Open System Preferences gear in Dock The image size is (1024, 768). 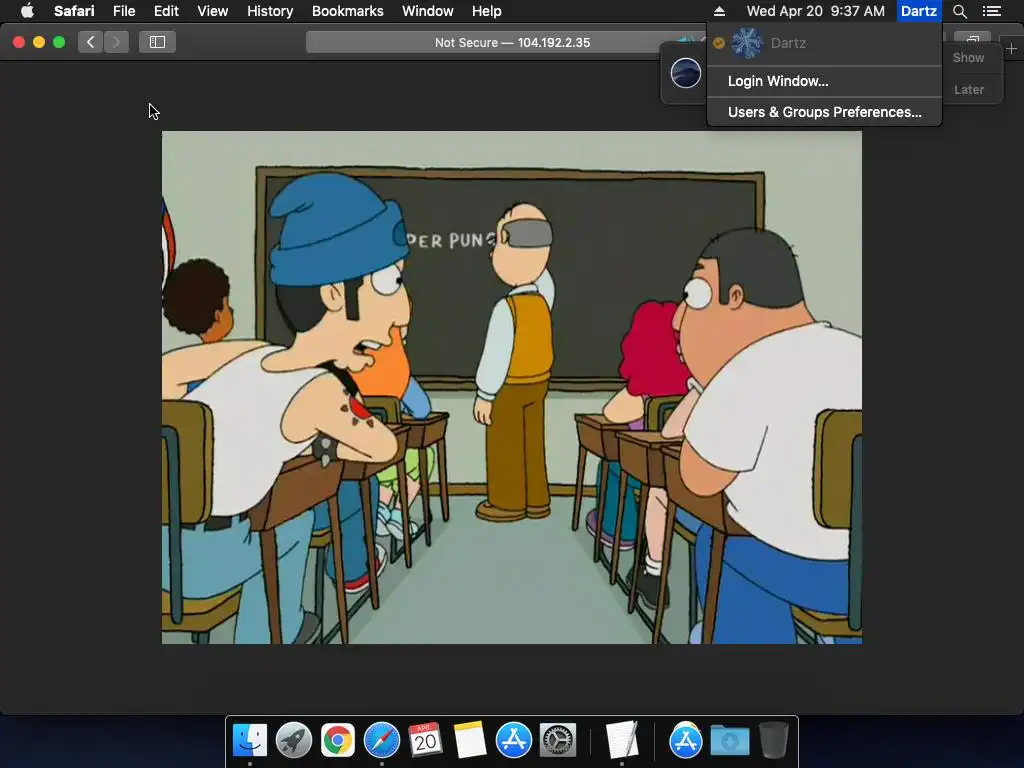point(557,740)
